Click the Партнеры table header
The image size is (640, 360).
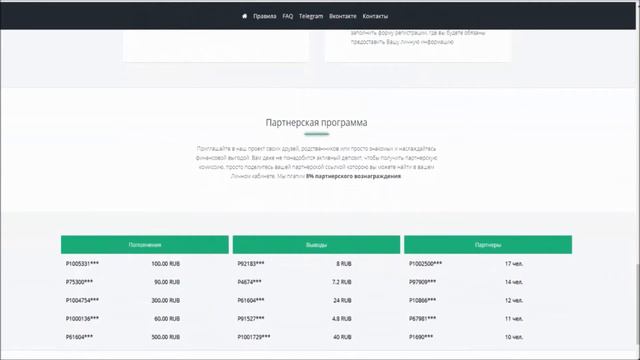(488, 244)
